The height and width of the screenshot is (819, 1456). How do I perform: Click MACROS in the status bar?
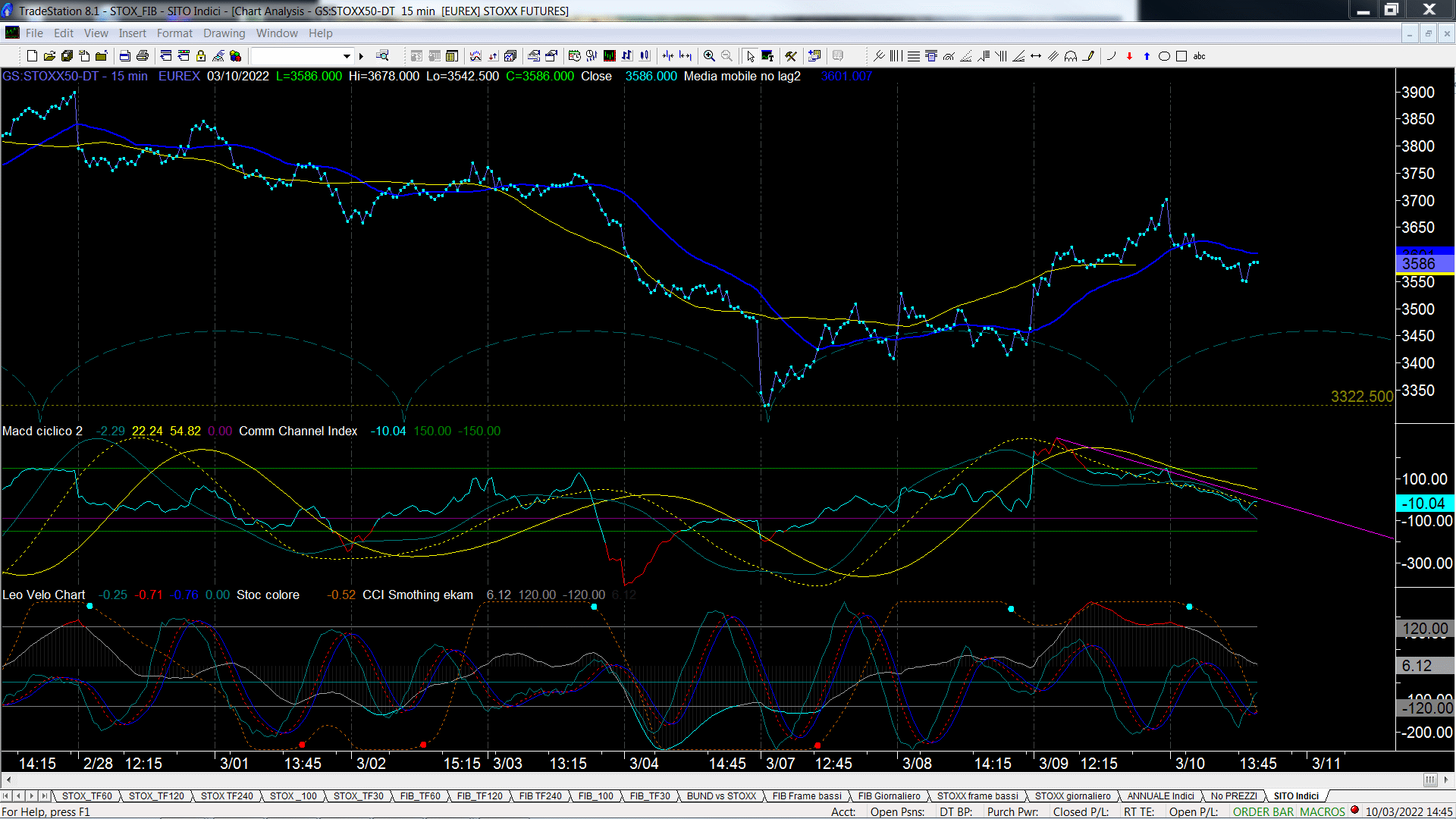coord(1323,812)
